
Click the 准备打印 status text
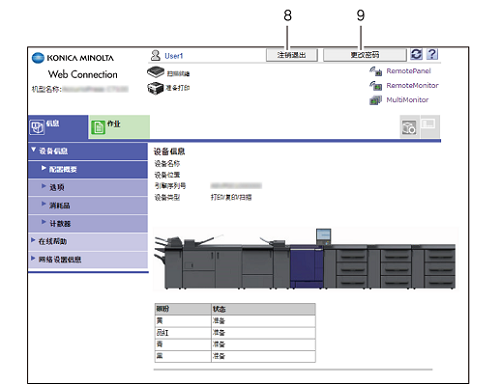(x=178, y=88)
